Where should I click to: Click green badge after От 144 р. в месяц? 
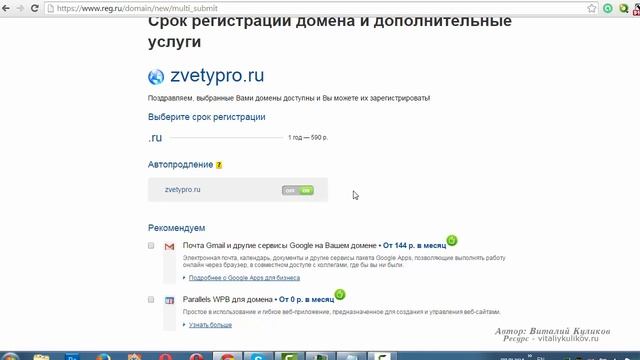[x=452, y=240]
